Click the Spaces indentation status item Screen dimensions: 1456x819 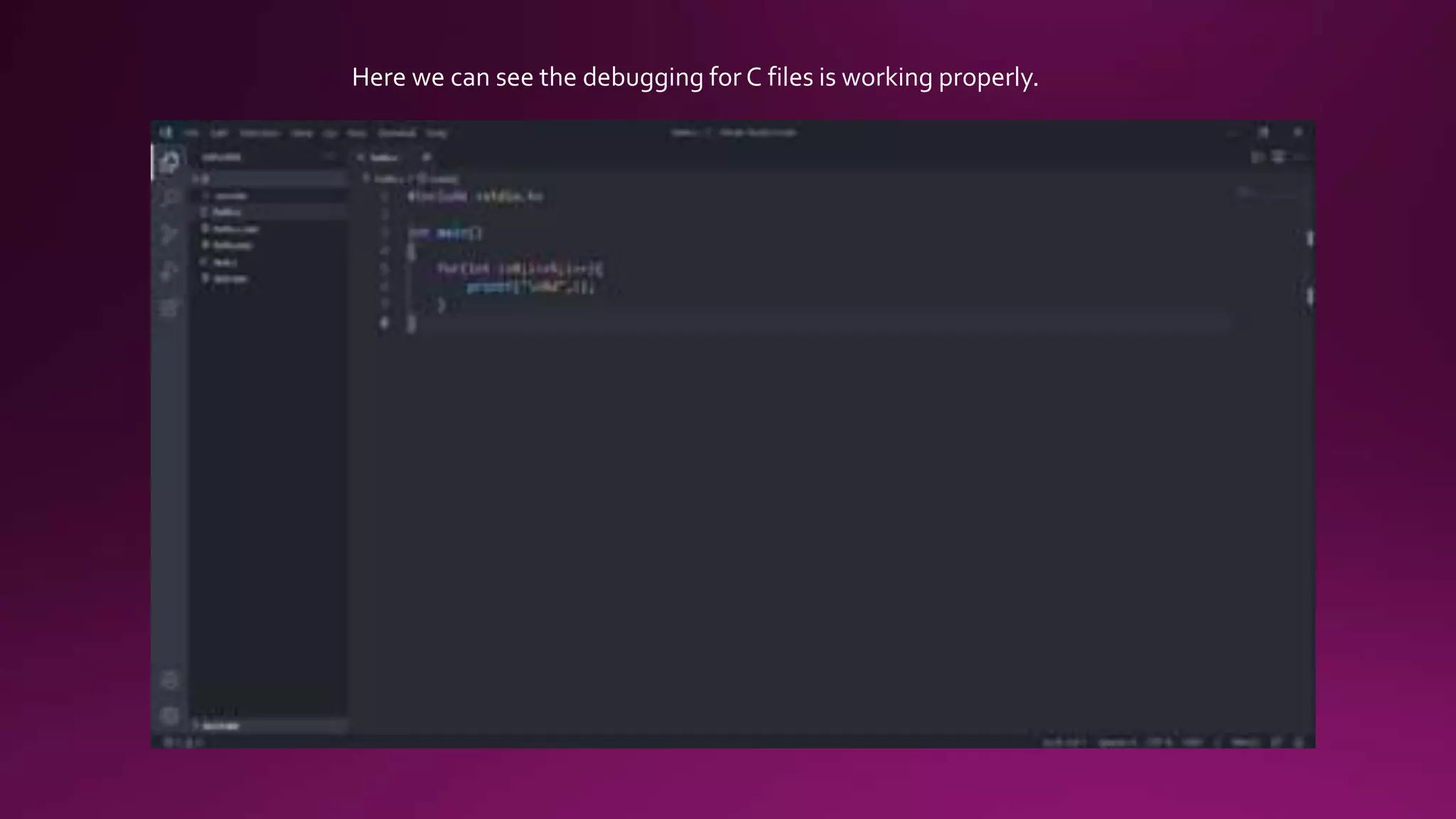(x=1117, y=742)
